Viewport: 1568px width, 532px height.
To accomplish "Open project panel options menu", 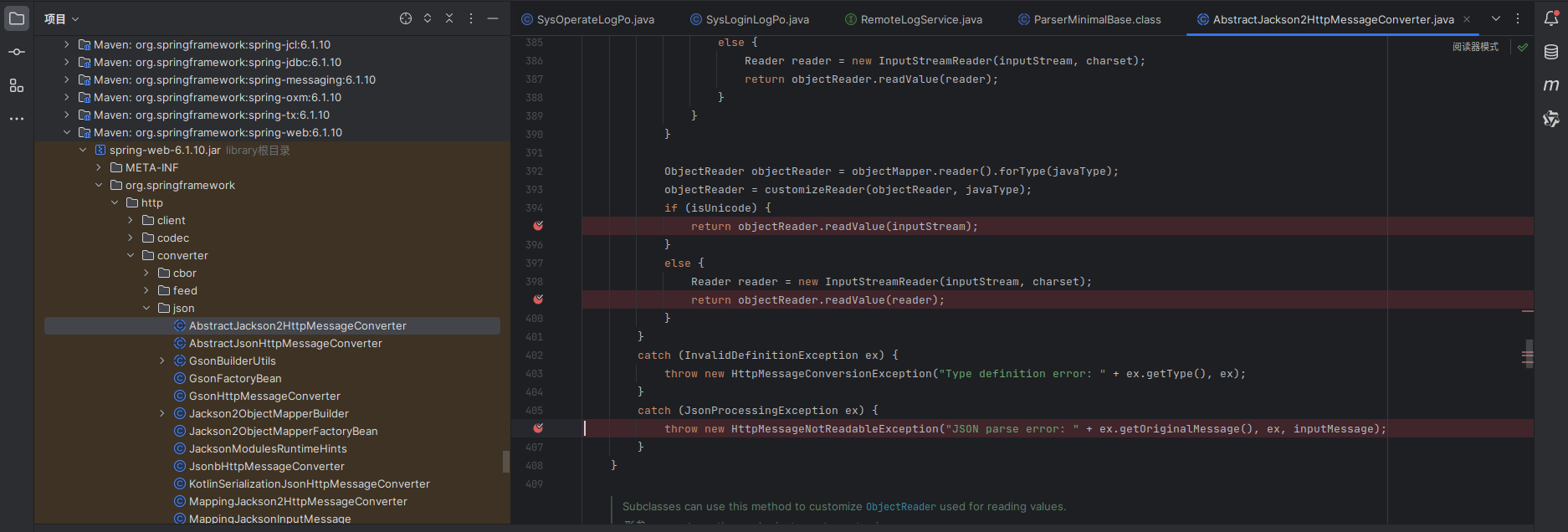I will 471,18.
